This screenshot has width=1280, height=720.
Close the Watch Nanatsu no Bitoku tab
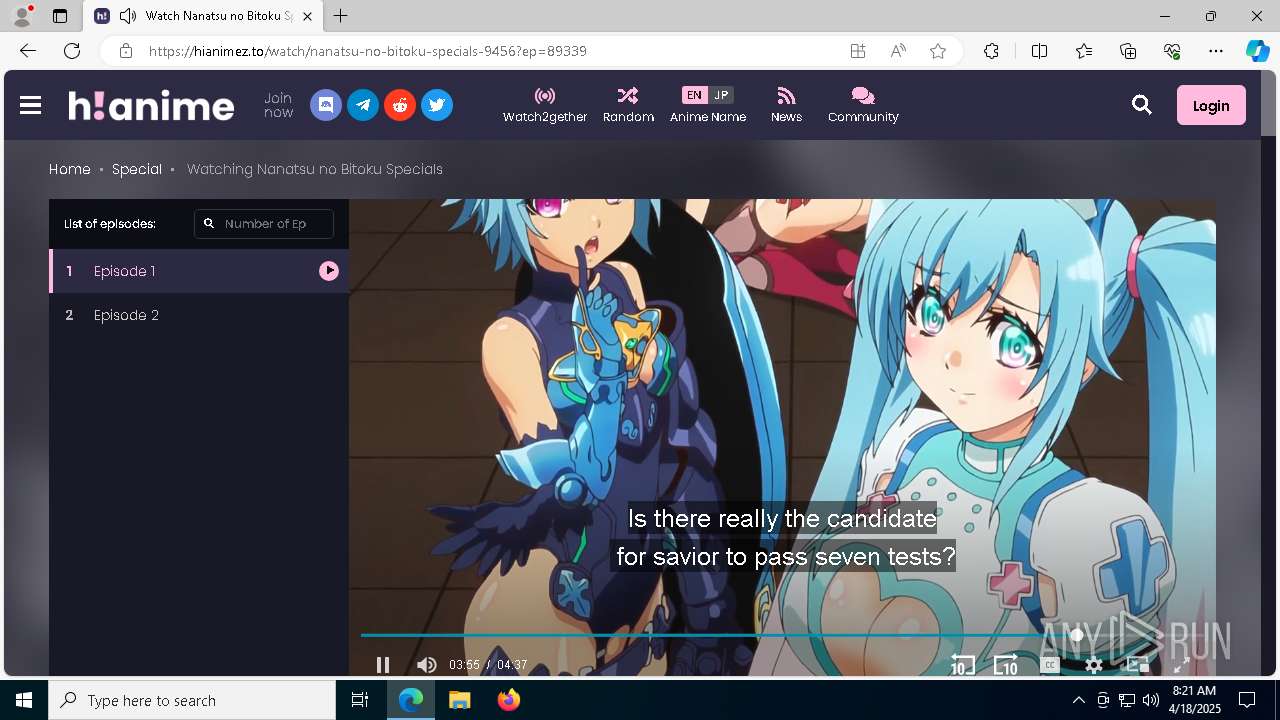point(308,16)
